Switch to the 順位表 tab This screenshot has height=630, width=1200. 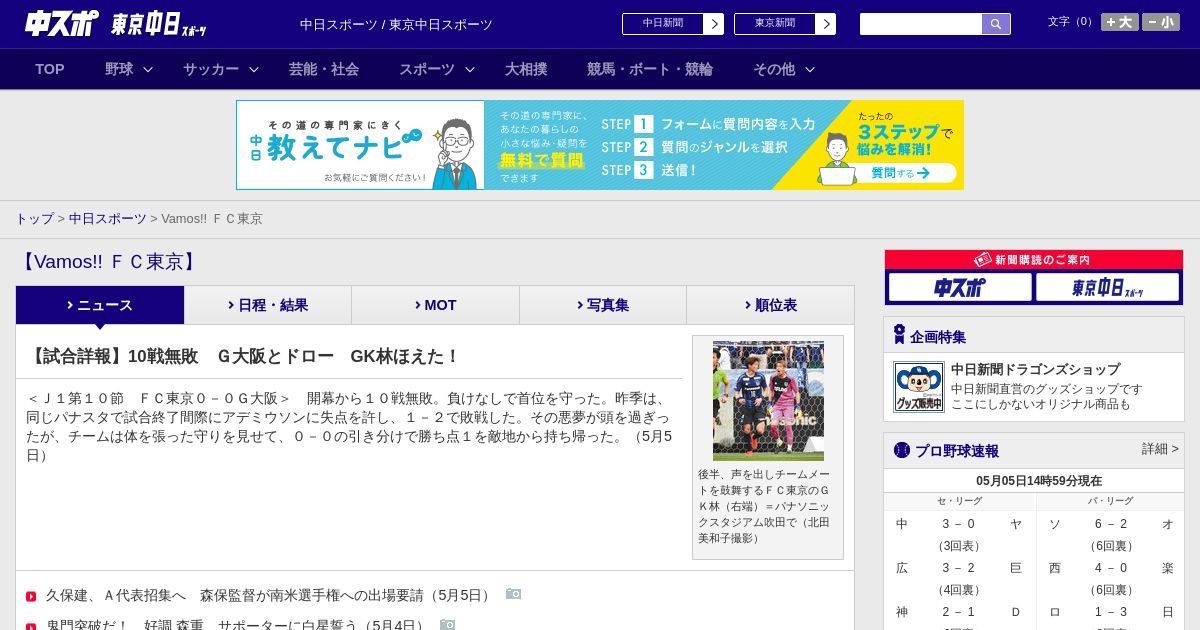pos(770,305)
